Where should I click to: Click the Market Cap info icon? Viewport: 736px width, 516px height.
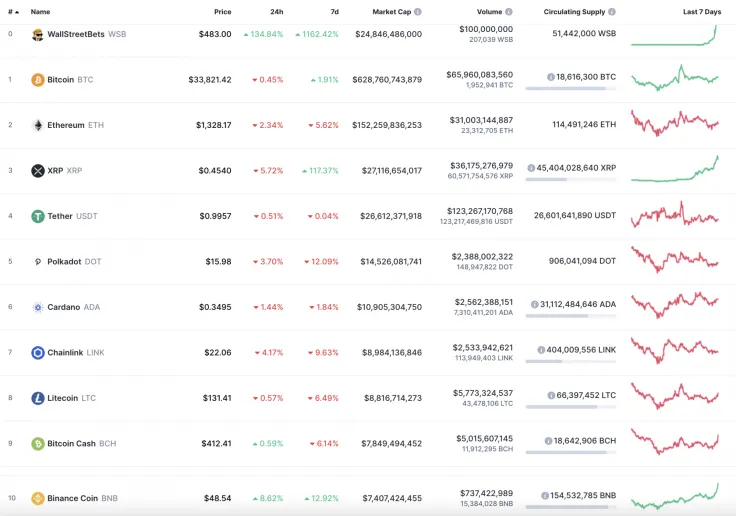(418, 12)
